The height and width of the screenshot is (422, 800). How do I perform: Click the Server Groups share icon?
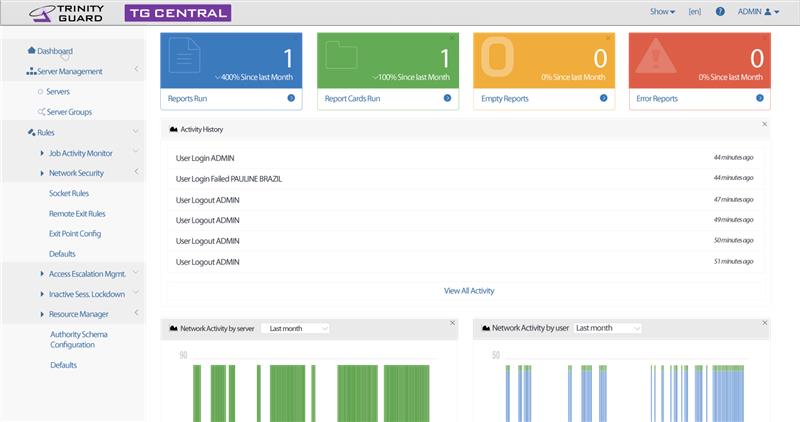[41, 111]
